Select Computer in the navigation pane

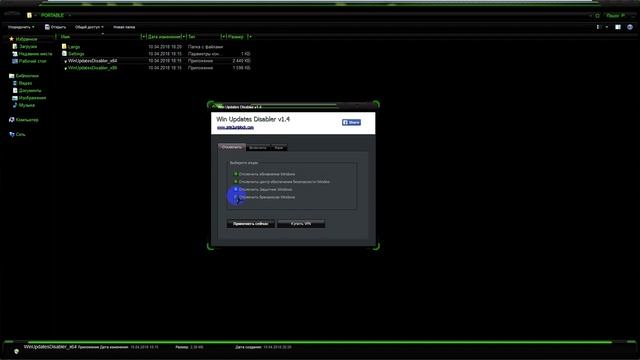24,120
